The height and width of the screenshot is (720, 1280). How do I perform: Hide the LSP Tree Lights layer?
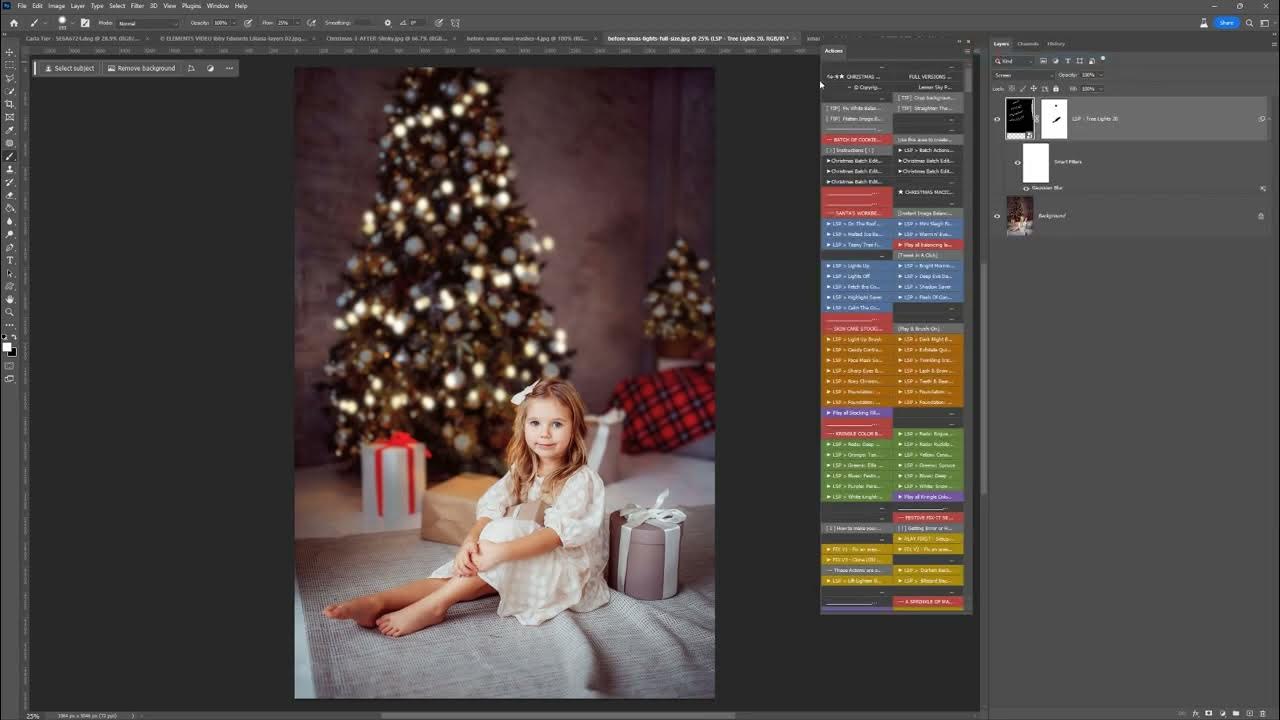click(x=997, y=119)
